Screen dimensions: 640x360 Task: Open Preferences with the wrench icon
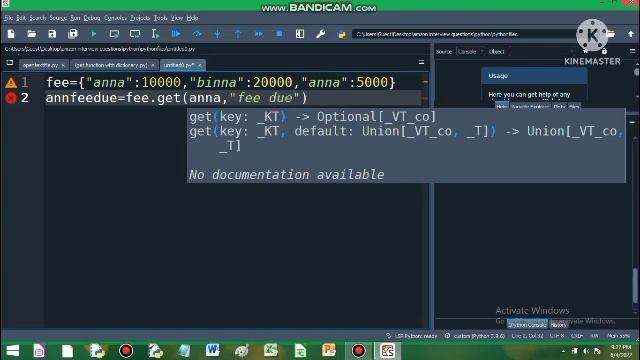click(320, 34)
